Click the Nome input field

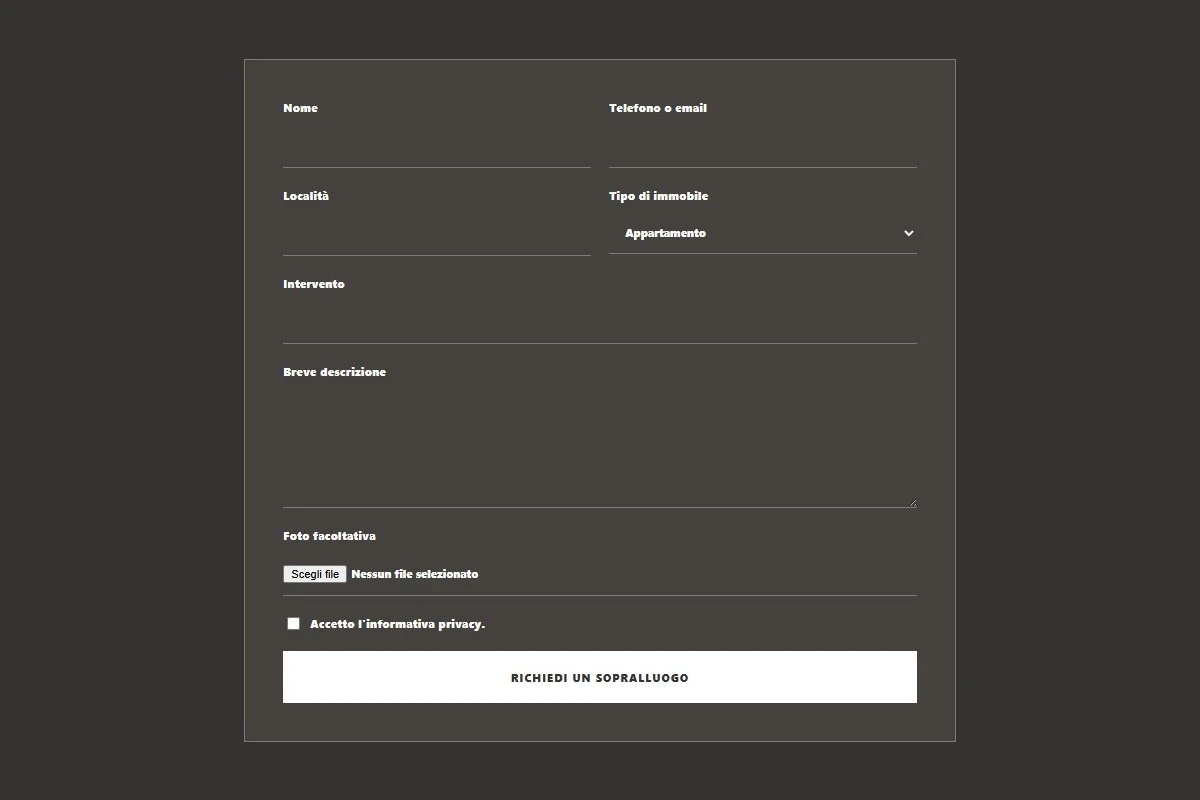click(x=436, y=145)
